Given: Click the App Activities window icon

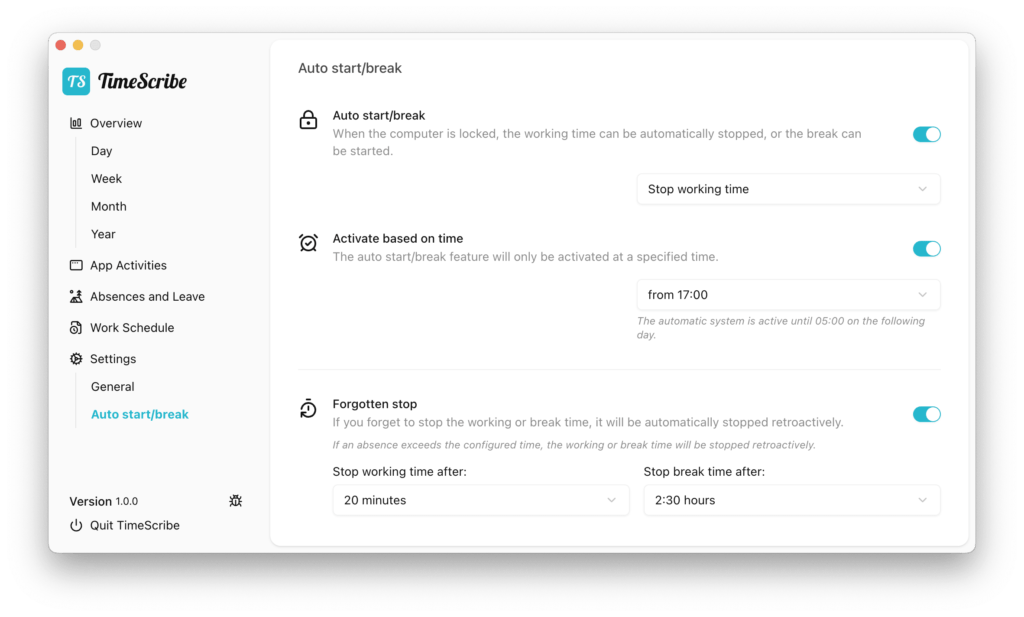Looking at the screenshot, I should click(76, 265).
